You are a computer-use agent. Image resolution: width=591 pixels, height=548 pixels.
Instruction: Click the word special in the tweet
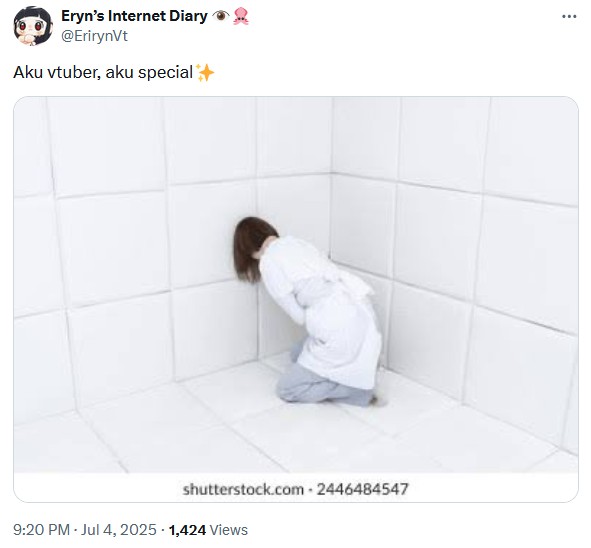tap(165, 72)
